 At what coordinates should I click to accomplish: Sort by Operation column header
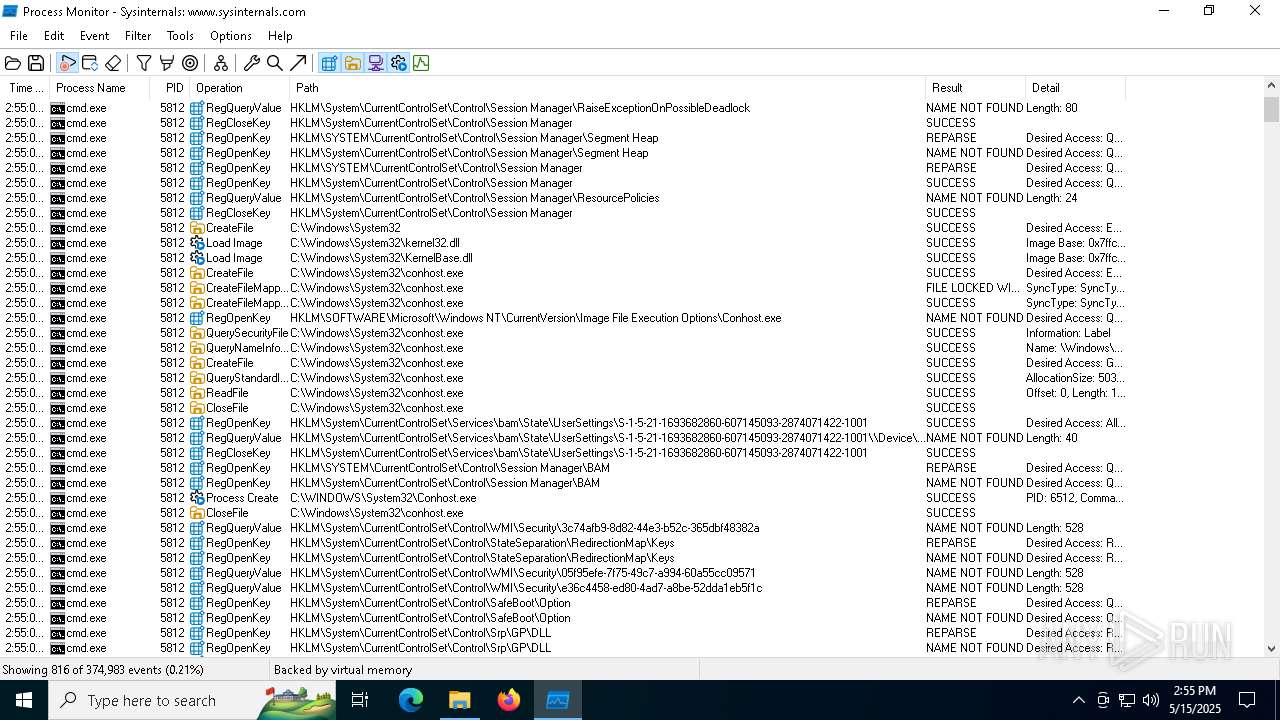click(x=239, y=88)
